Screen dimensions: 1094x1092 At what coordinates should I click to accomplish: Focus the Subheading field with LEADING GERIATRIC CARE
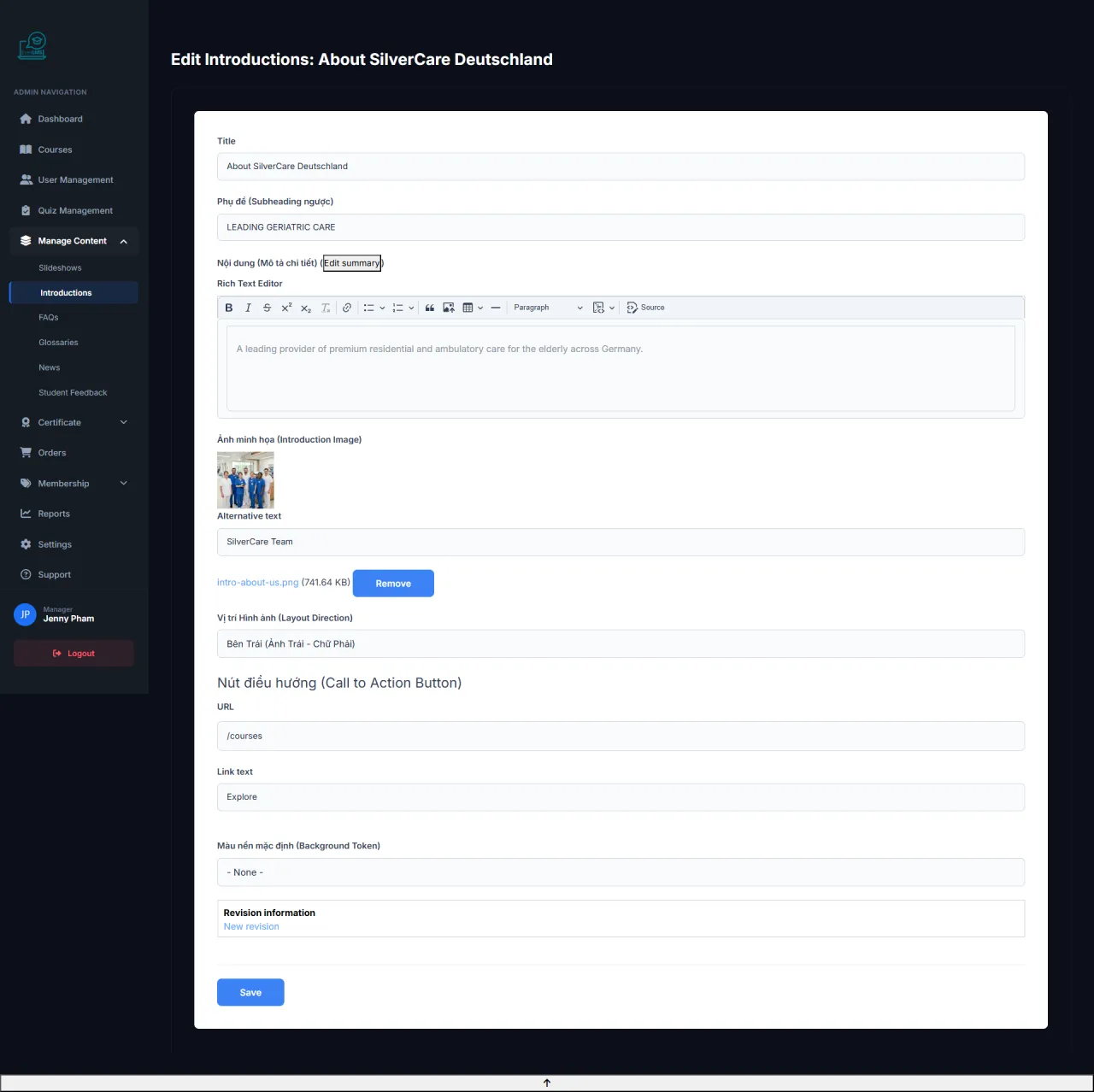(621, 227)
